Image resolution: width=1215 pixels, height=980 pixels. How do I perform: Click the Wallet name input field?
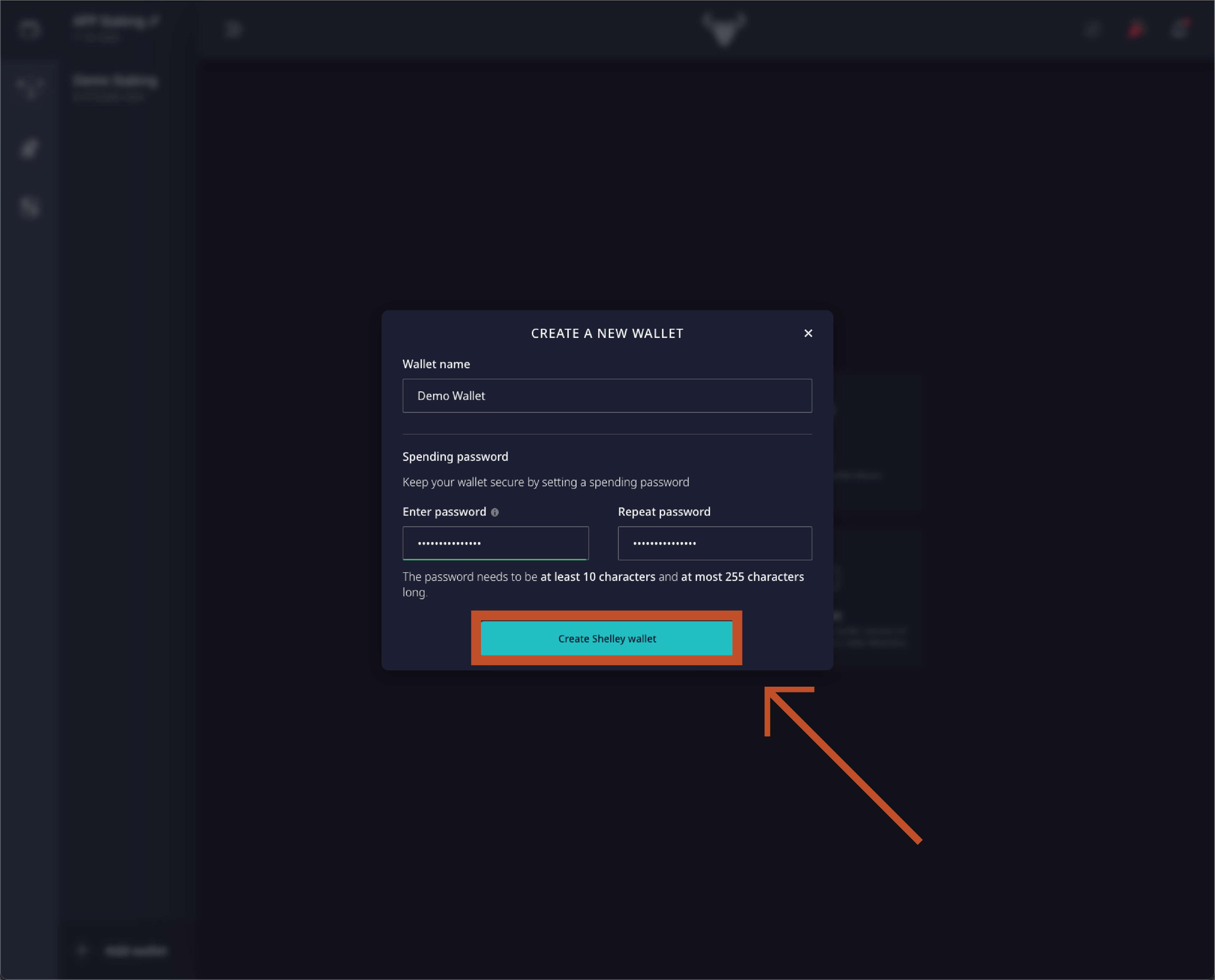(607, 396)
